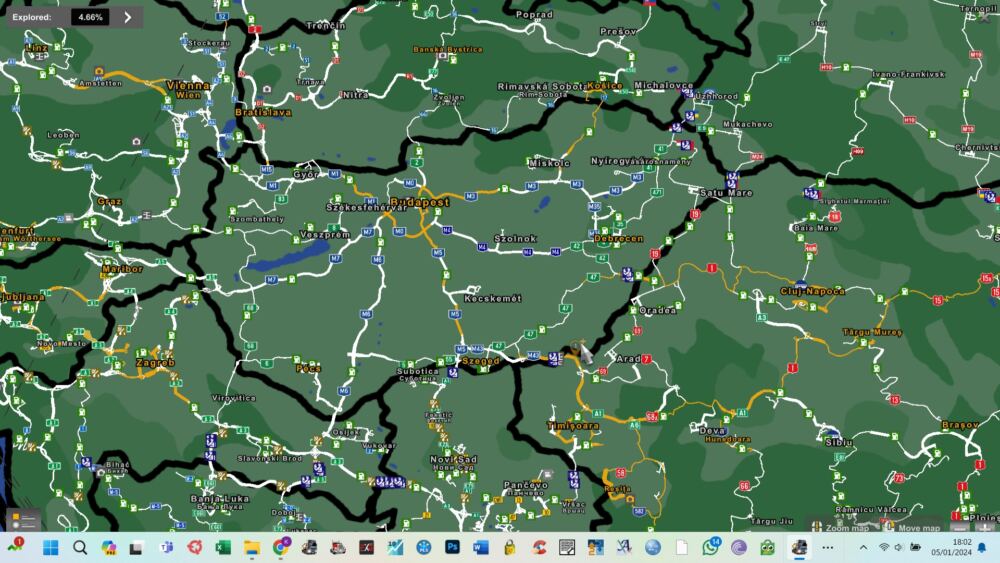The image size is (1000, 563).
Task: Open WhatsApp from the taskbar
Action: 710,547
